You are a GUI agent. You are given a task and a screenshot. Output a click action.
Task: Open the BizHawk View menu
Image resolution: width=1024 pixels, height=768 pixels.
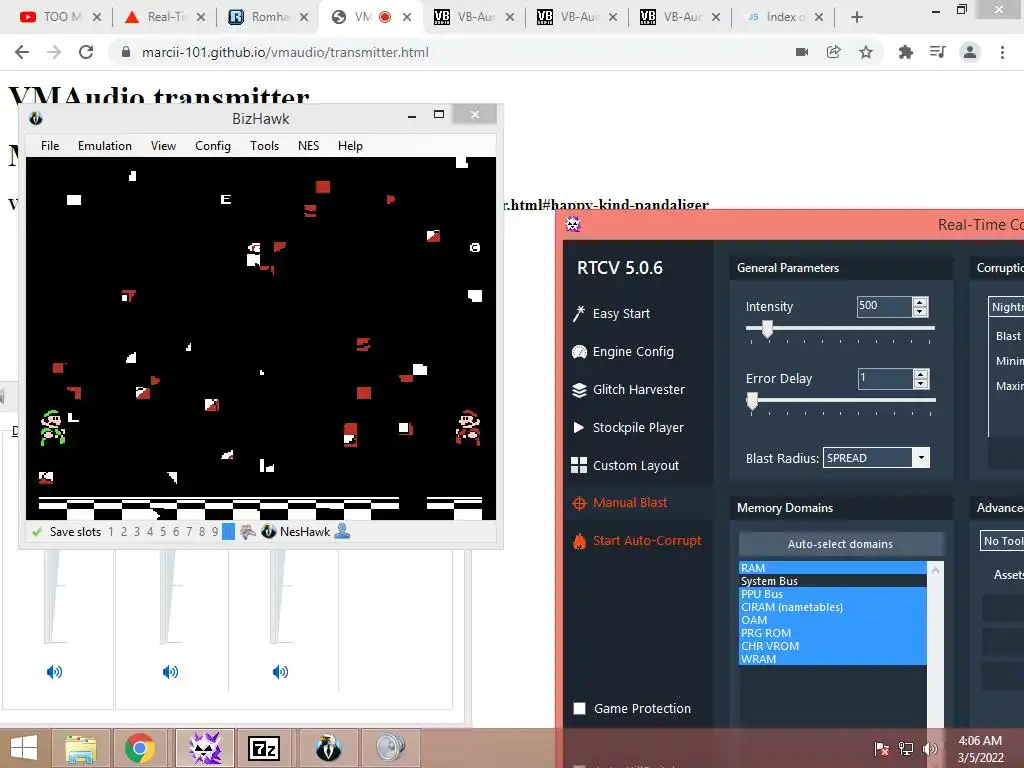(x=163, y=146)
